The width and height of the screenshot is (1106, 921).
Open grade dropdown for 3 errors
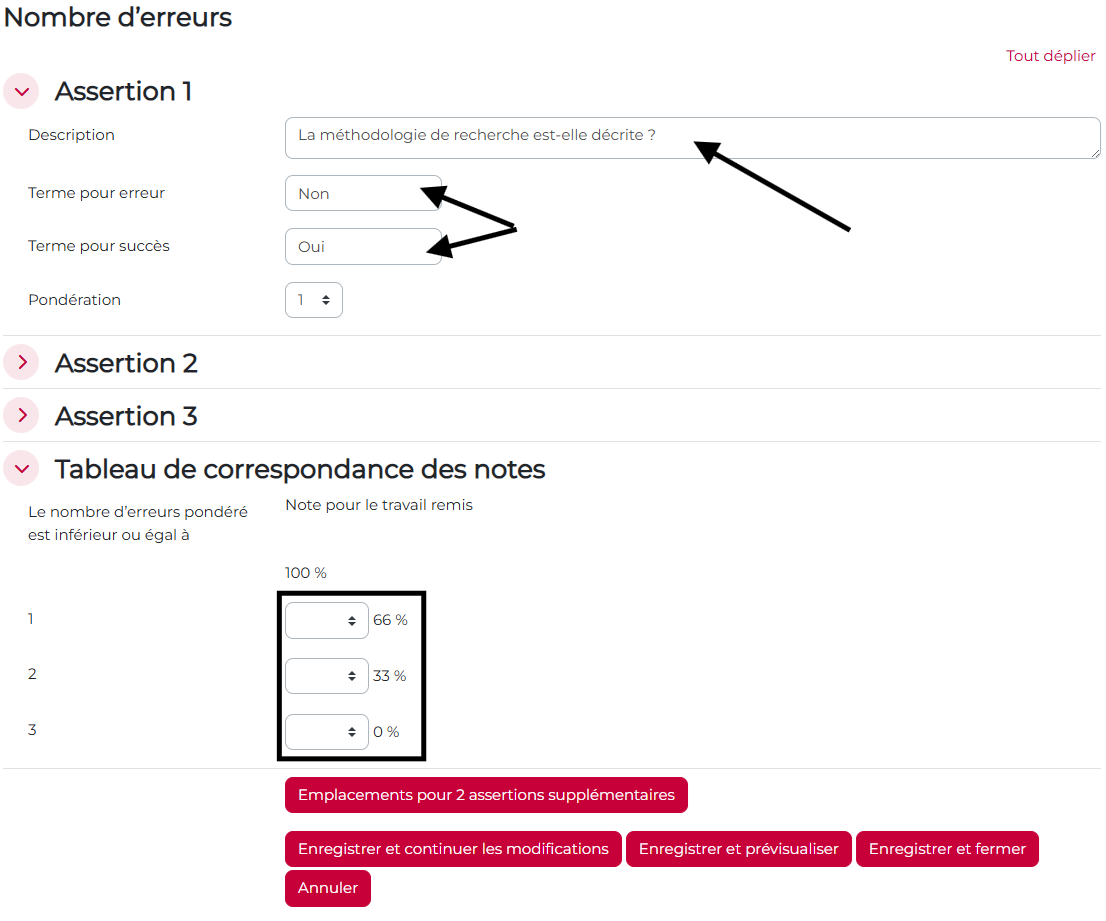click(326, 732)
